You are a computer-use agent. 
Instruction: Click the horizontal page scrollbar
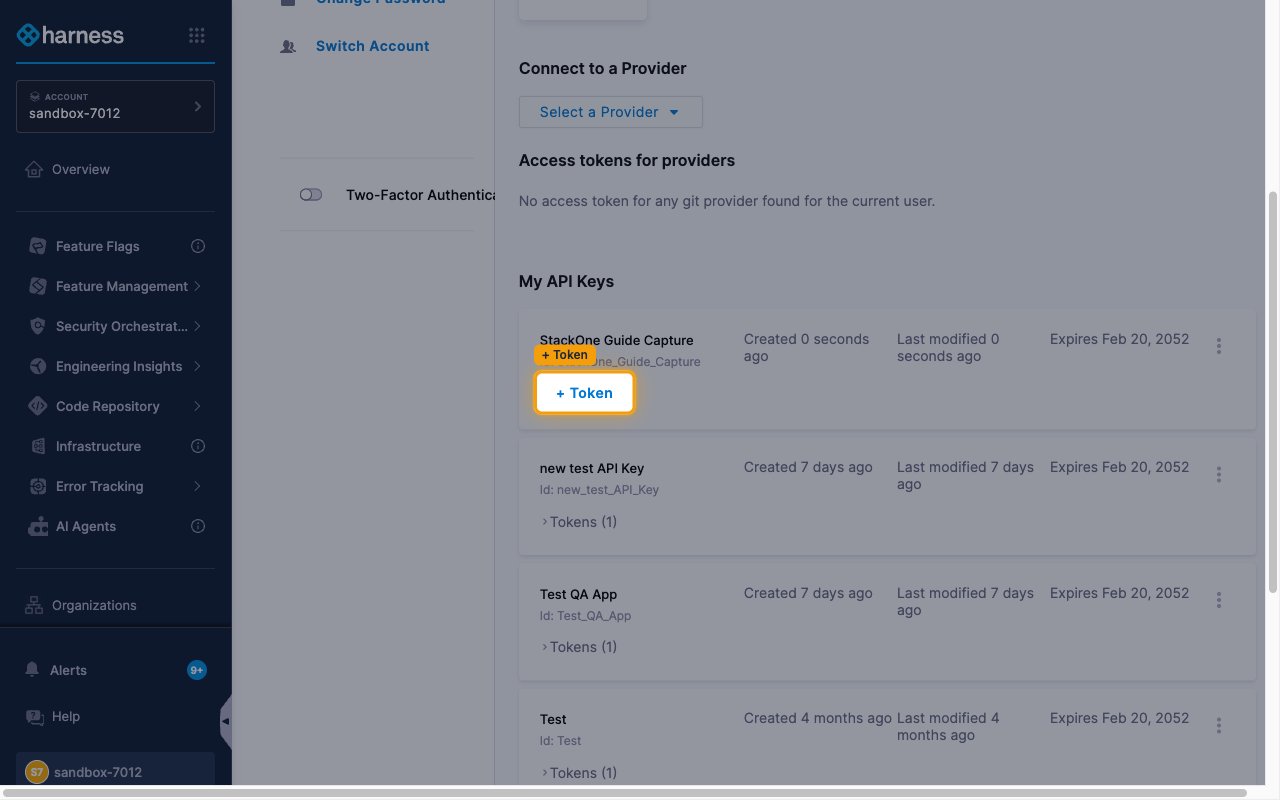coord(624,793)
